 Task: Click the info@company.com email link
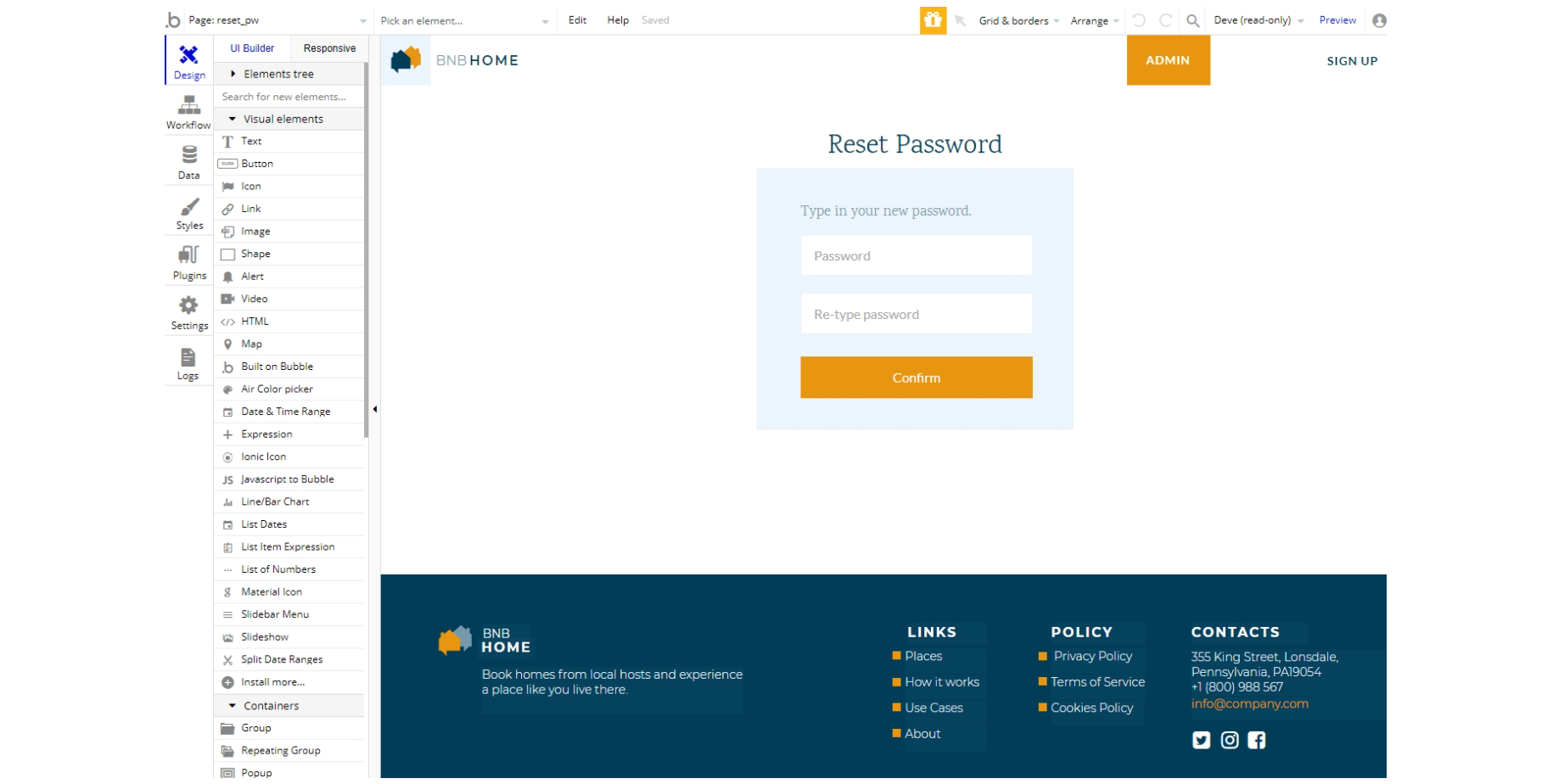click(1249, 704)
